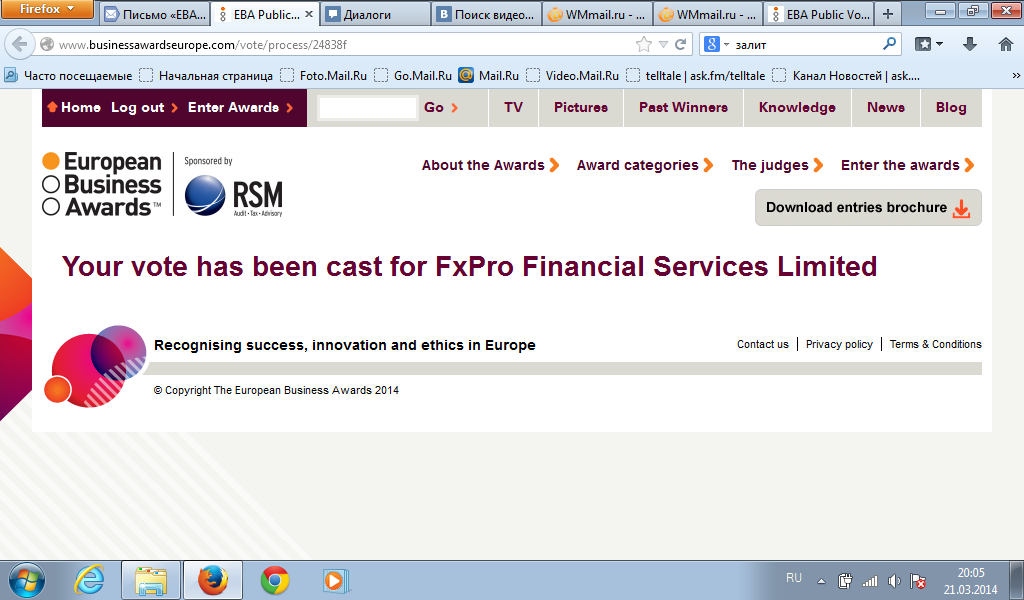Show hidden tray icons arrow
The width and height of the screenshot is (1024, 600).
point(822,581)
